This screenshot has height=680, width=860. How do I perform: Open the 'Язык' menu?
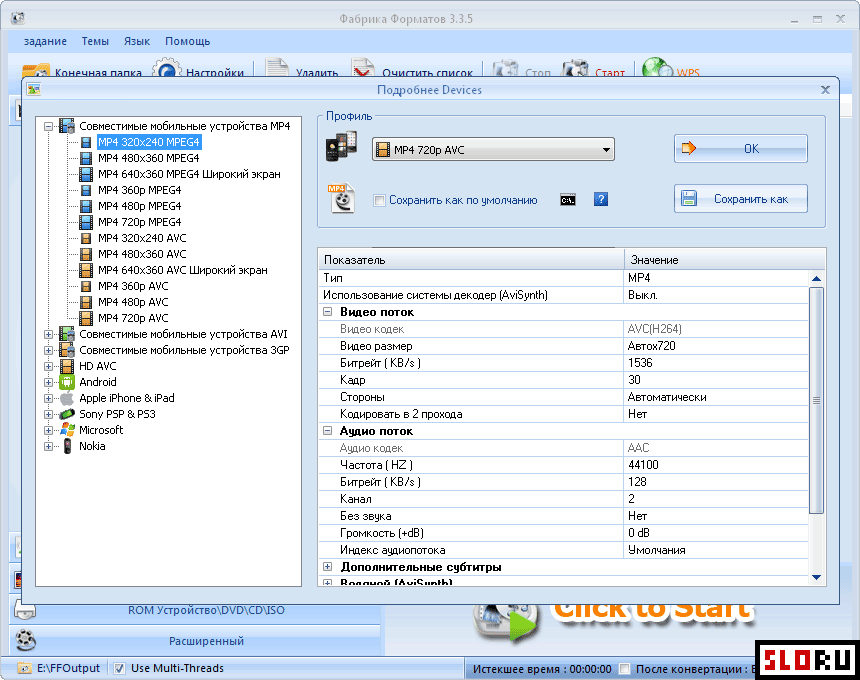[x=137, y=41]
